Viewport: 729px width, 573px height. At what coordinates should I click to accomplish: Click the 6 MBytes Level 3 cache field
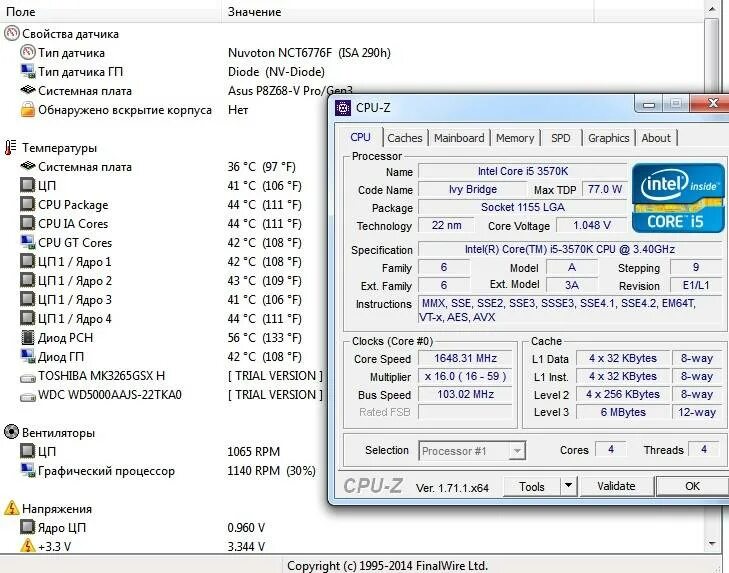tap(623, 412)
